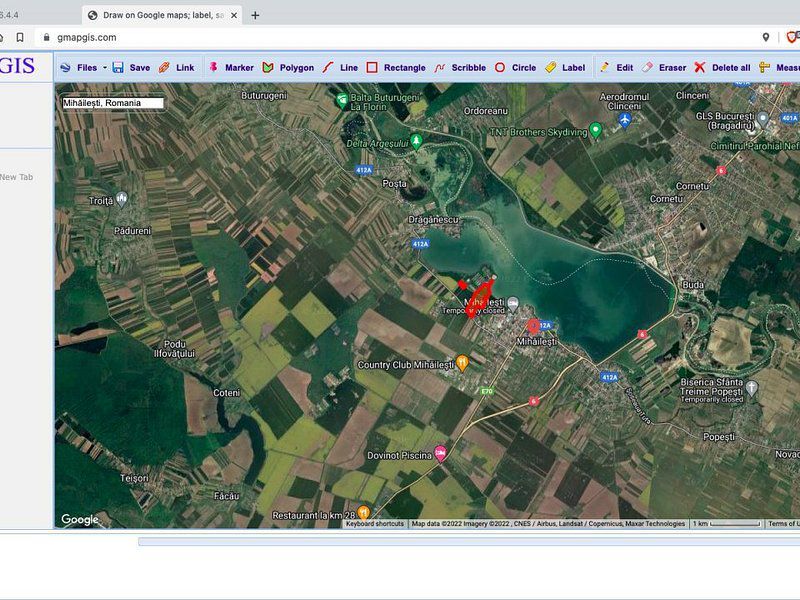Screen dimensions: 800x600
Task: Choose the Label tool
Action: (565, 68)
